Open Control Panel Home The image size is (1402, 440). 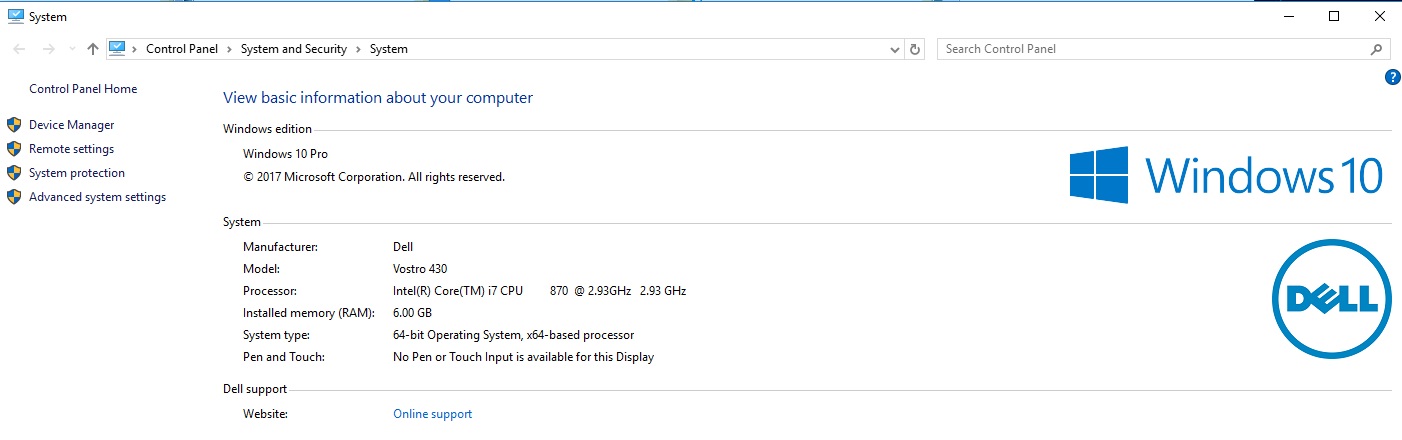point(83,89)
